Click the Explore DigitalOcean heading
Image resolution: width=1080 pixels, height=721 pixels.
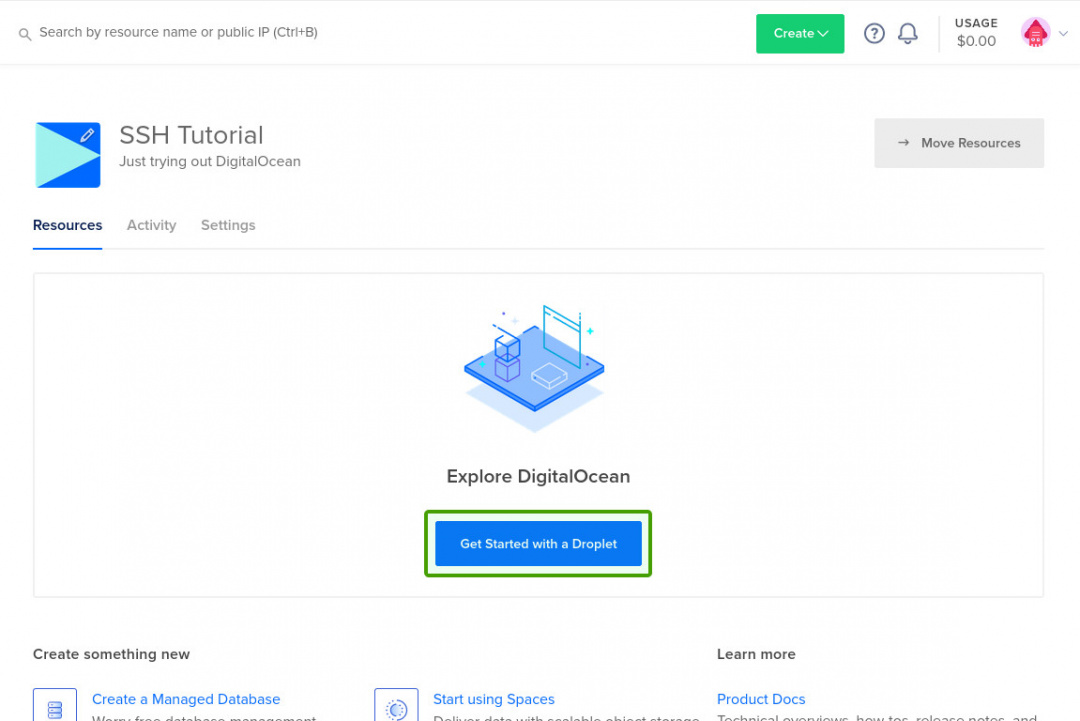538,477
